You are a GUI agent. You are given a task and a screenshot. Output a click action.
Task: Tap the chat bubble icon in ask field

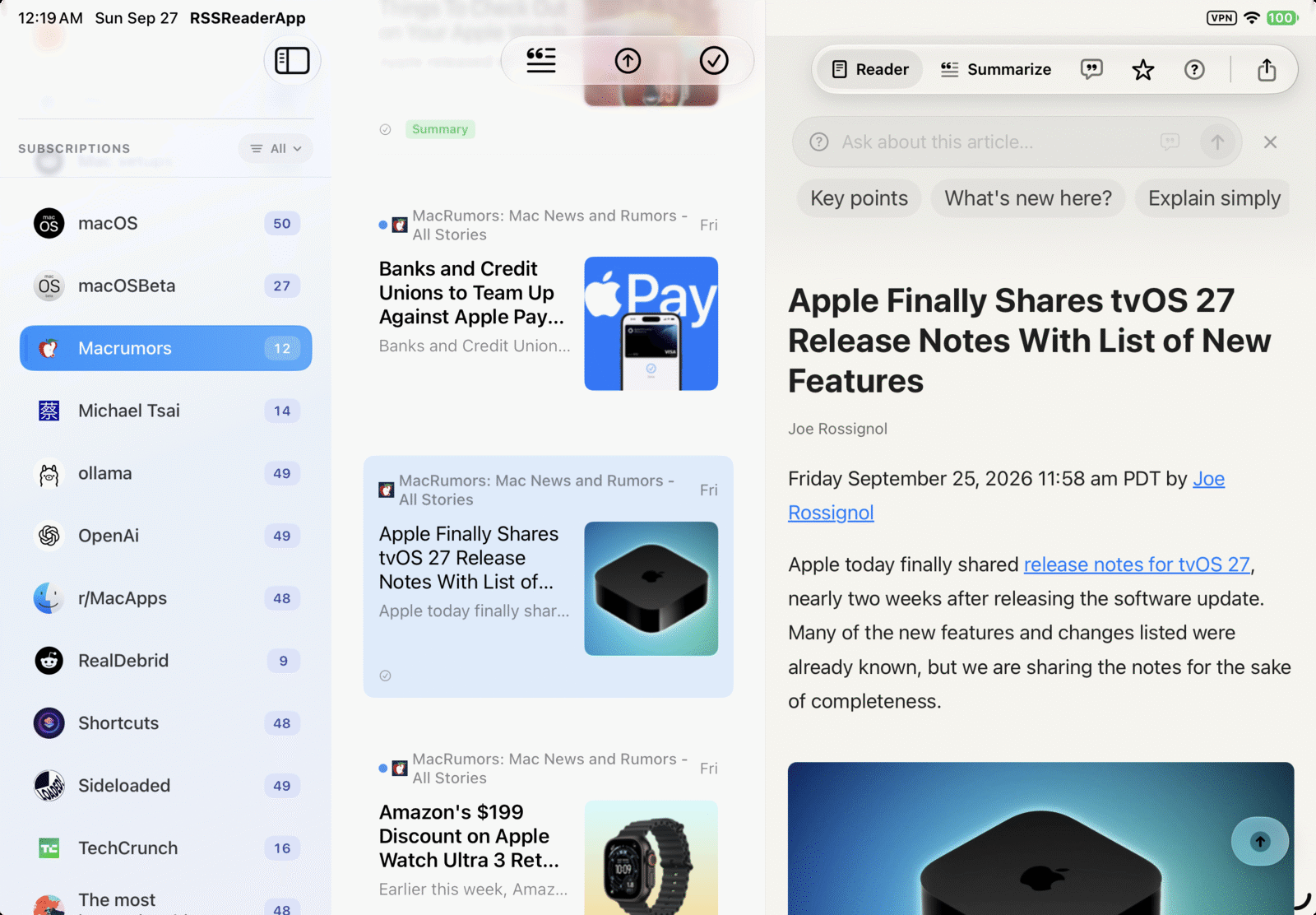point(1170,142)
